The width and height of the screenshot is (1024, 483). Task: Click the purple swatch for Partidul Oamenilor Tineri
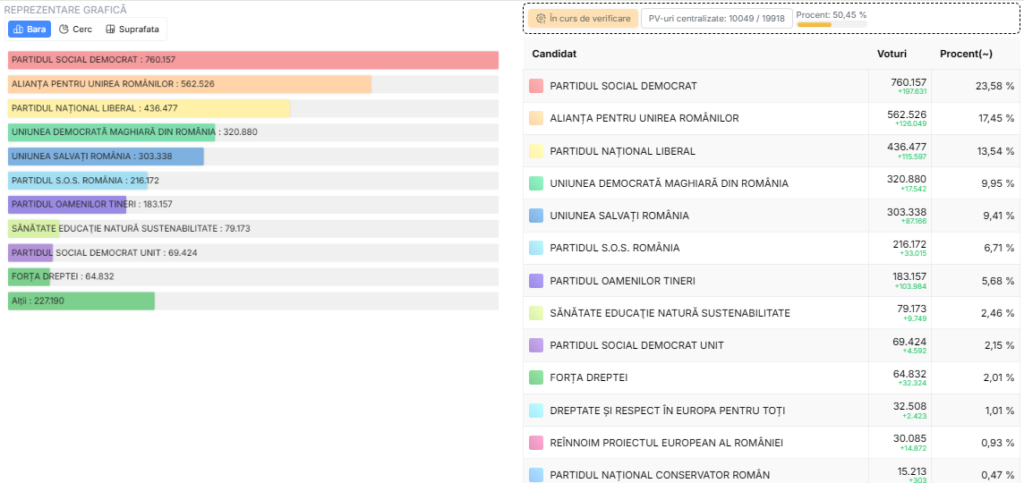coord(536,281)
